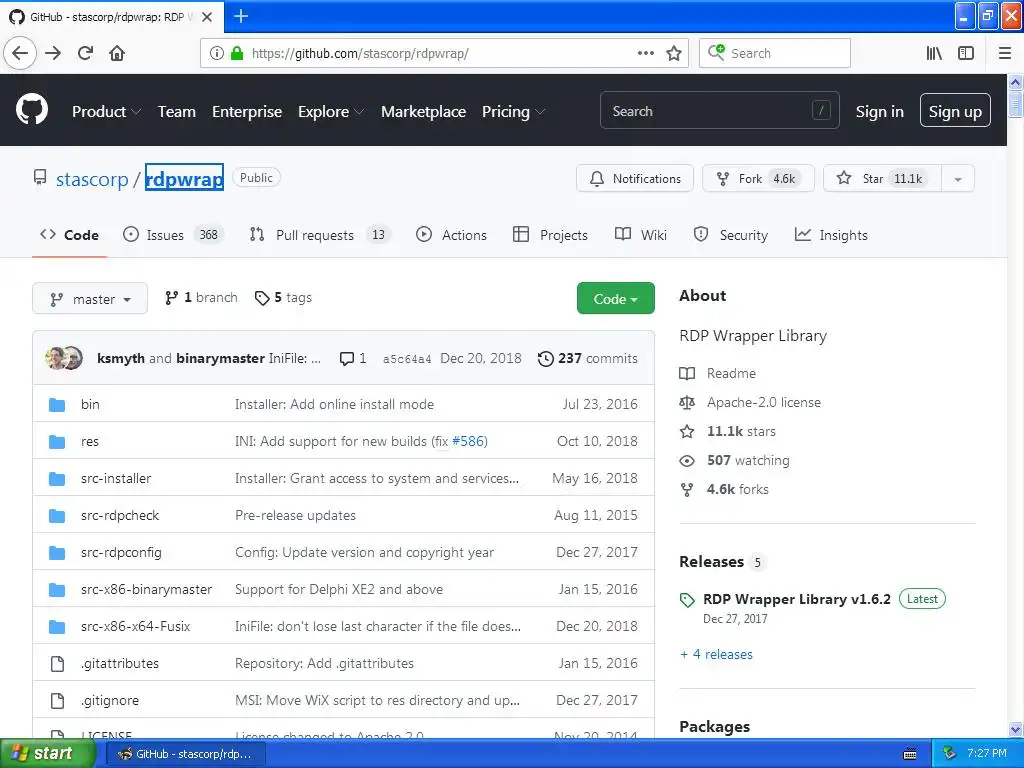Click the GitHub search field

point(720,111)
